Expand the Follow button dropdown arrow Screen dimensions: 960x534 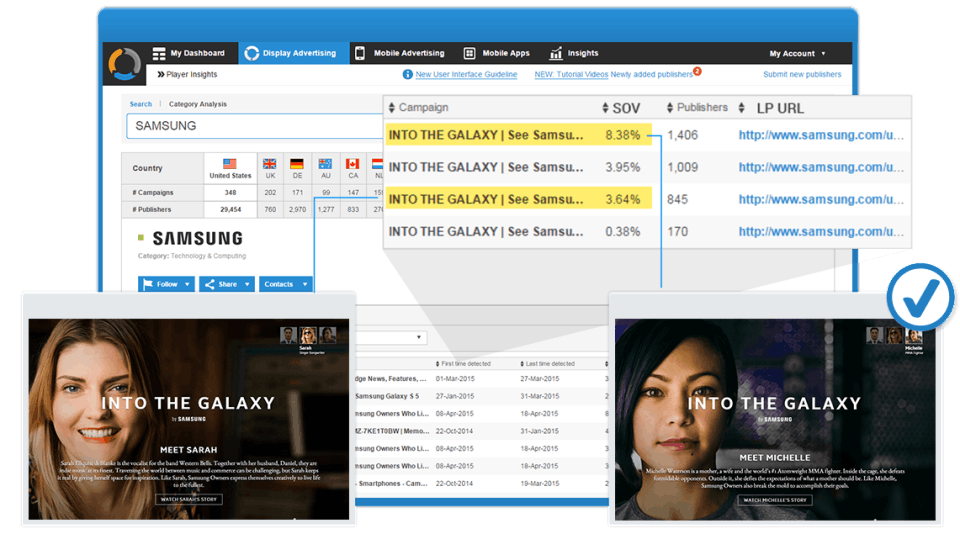(187, 284)
